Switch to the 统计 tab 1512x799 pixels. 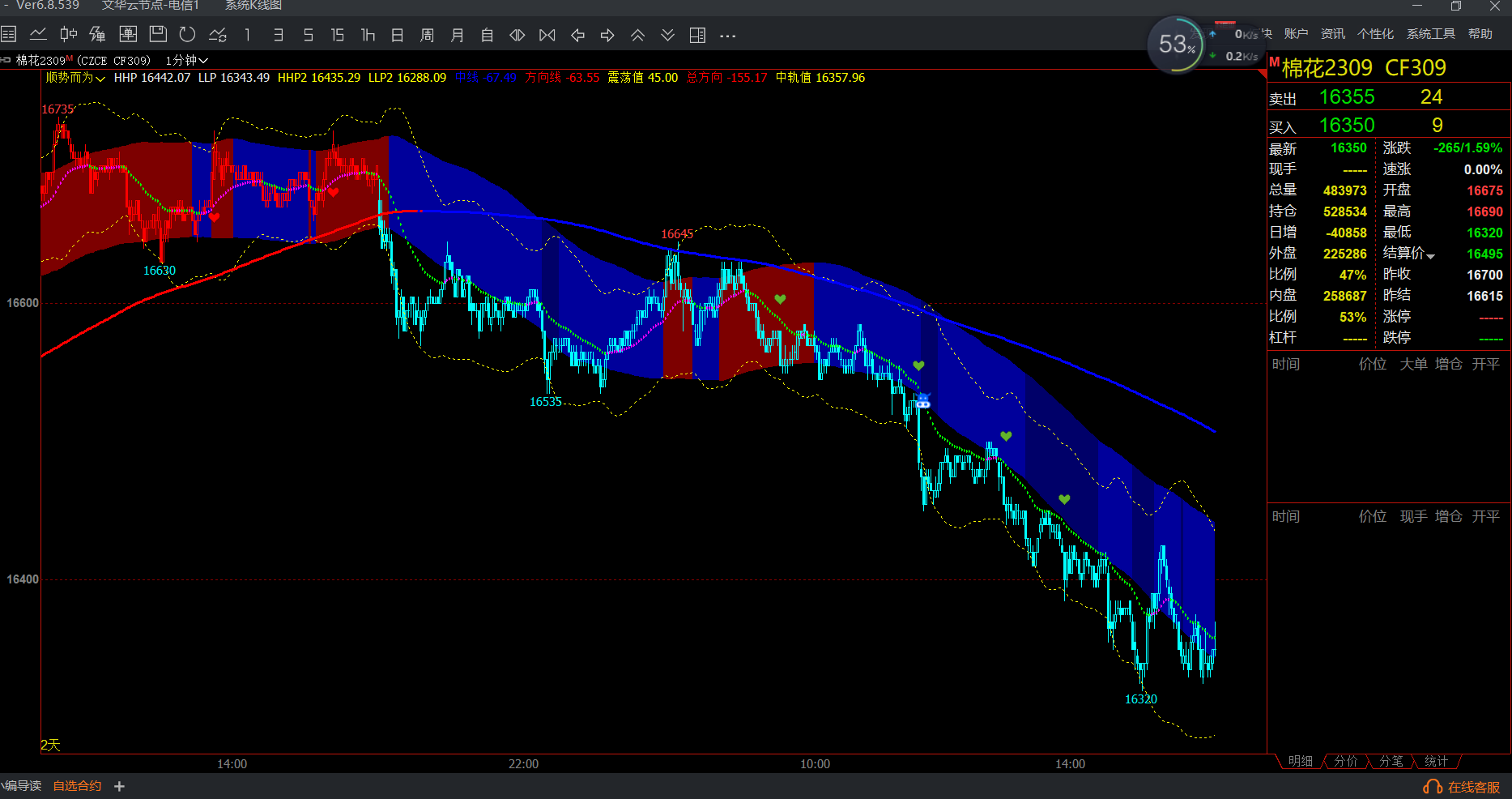1437,761
